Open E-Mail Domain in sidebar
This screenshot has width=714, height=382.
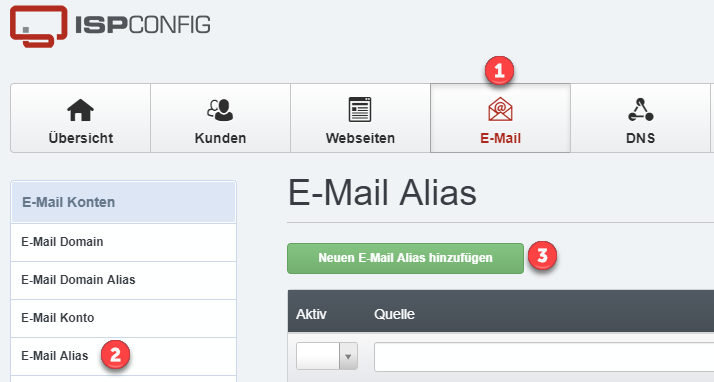123,242
